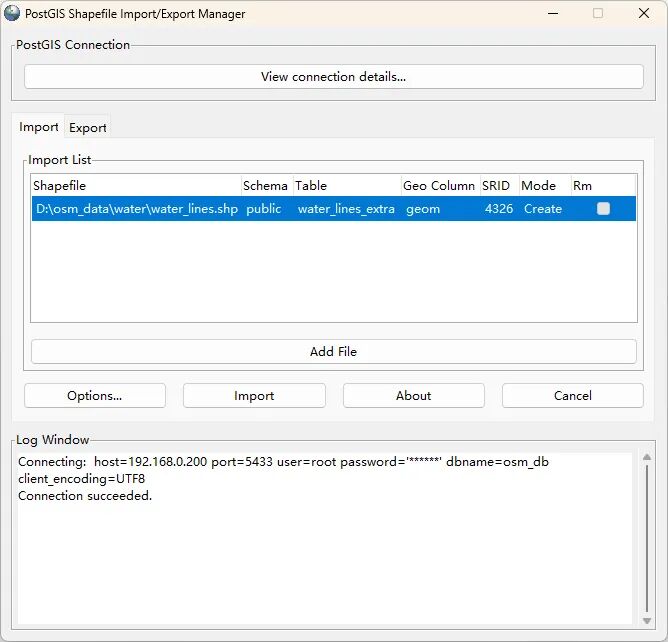Viewport: 668px width, 642px height.
Task: Click the PostGIS globe application icon
Action: (12, 13)
